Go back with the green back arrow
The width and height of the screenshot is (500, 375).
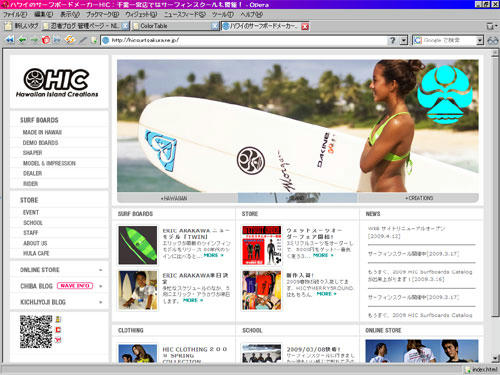22,40
